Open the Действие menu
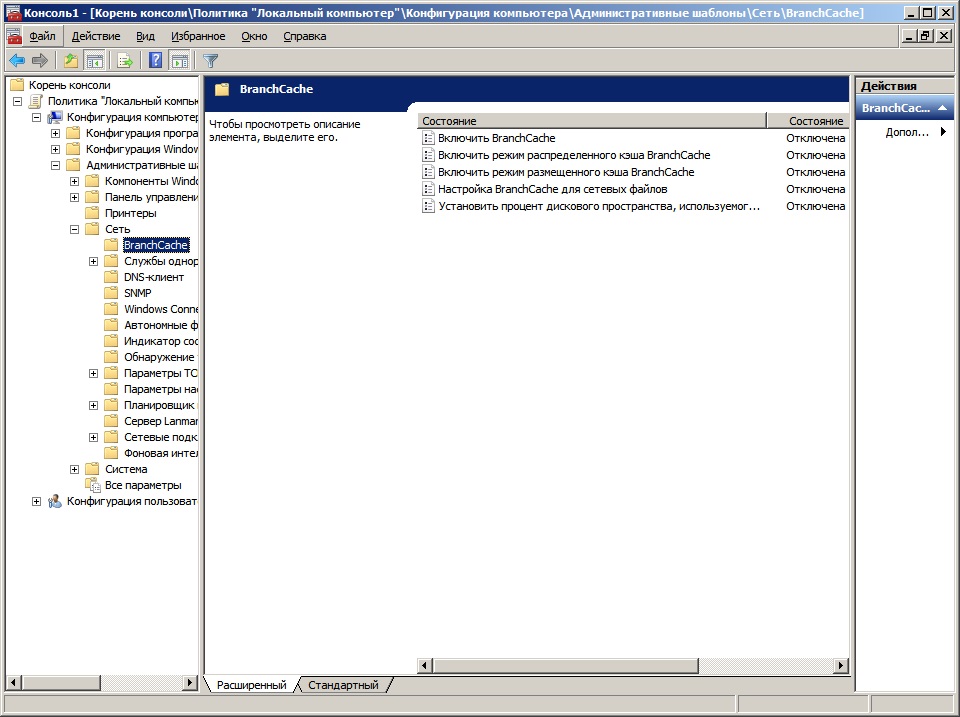Screen dimensions: 960x717 96,36
